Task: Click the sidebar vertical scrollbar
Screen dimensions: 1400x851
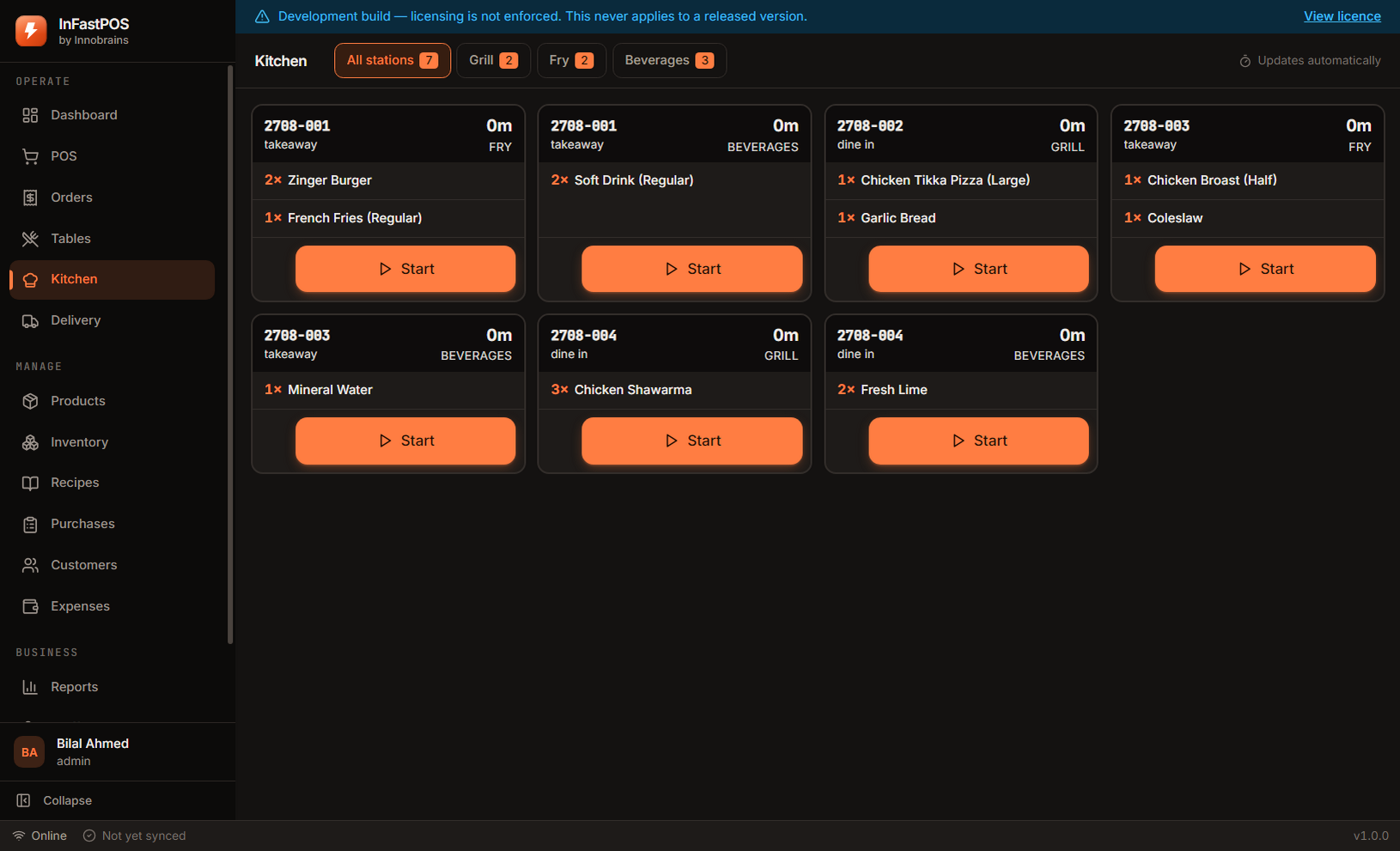Action: [230, 354]
